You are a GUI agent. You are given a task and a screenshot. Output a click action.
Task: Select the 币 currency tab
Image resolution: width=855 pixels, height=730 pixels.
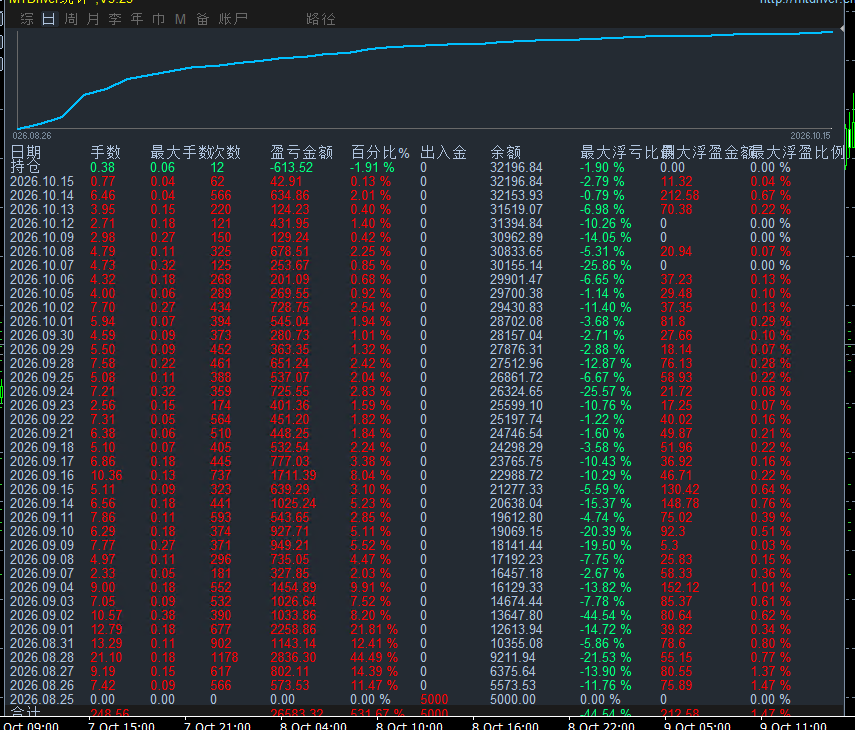[x=159, y=20]
